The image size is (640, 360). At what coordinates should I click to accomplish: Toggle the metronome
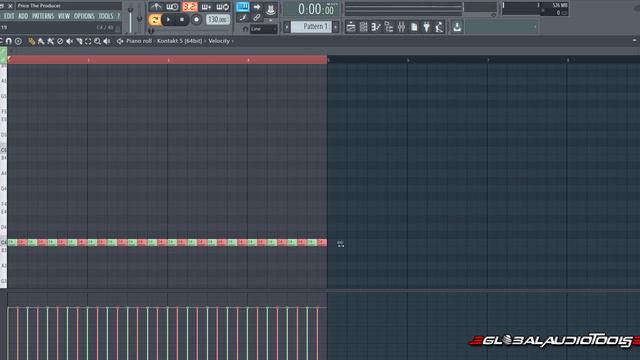coord(156,7)
